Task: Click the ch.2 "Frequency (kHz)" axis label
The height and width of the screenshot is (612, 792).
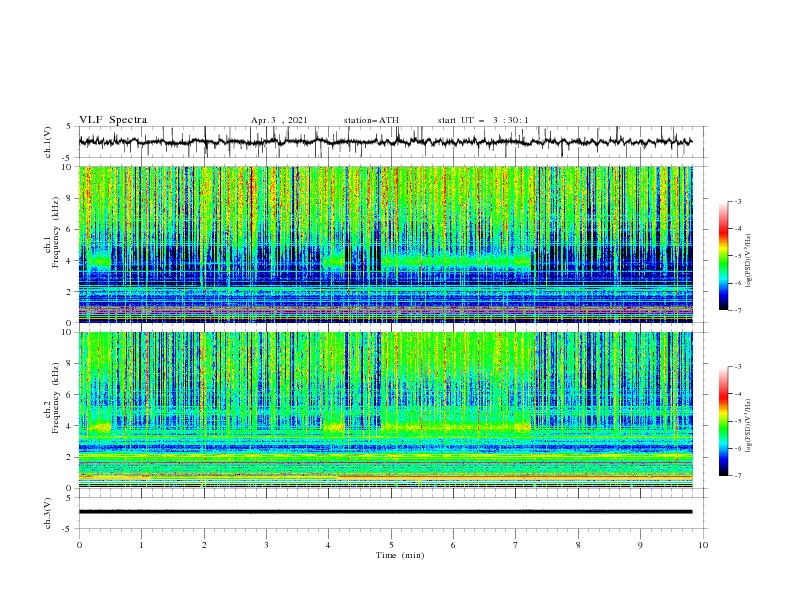Action: click(x=56, y=397)
